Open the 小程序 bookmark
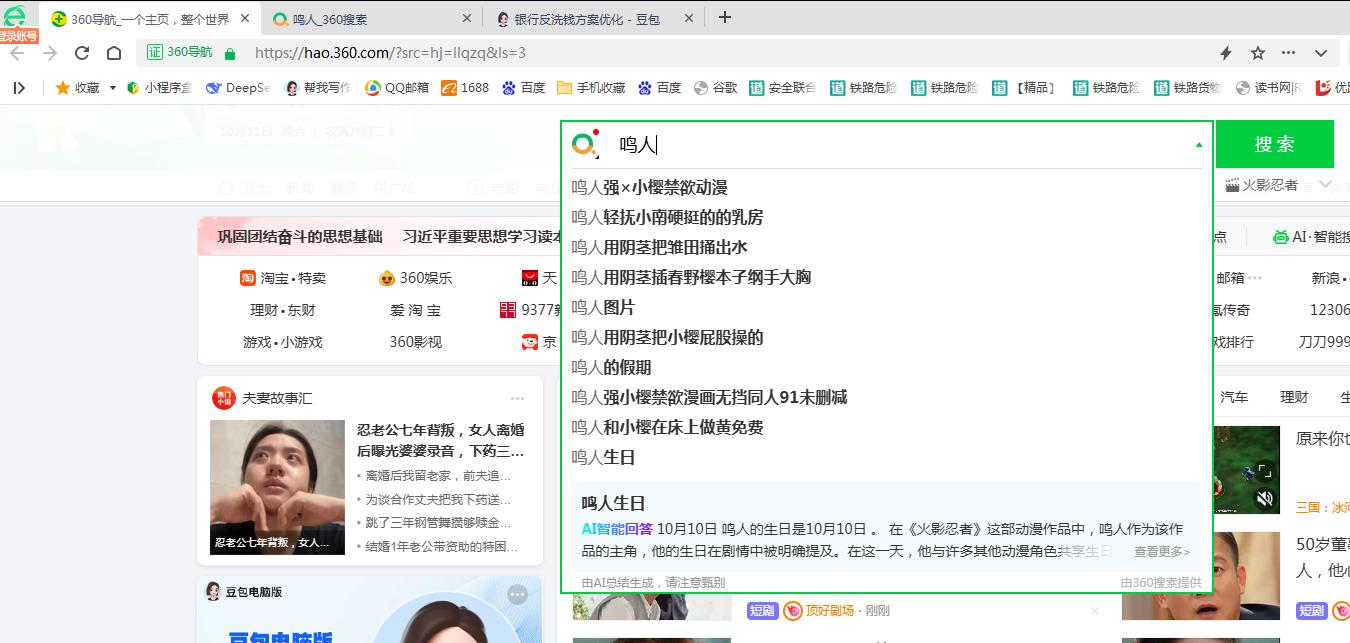The width and height of the screenshot is (1350, 643). (x=160, y=88)
